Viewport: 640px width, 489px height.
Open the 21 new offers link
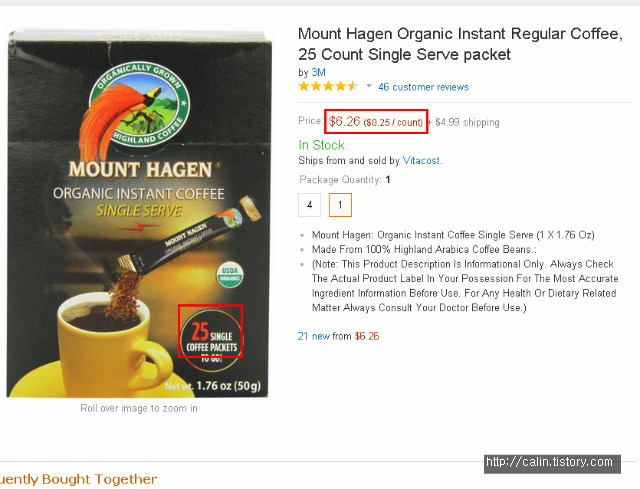point(313,336)
